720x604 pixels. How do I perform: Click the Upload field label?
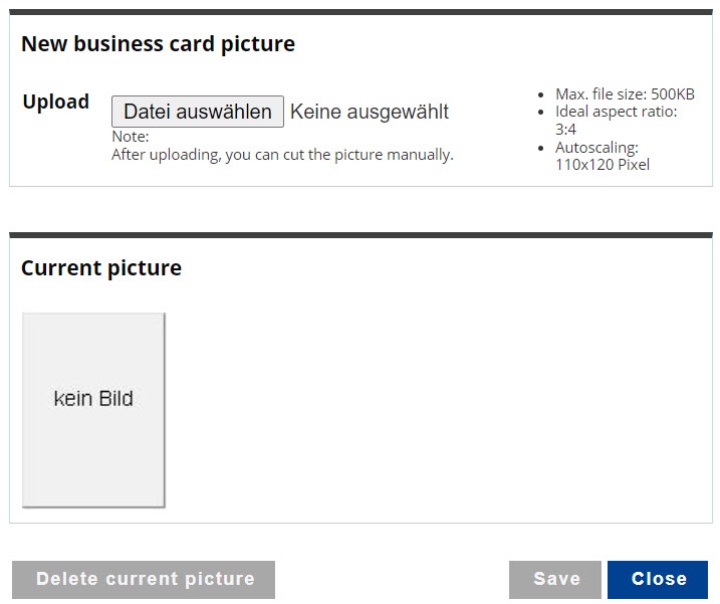(x=56, y=102)
